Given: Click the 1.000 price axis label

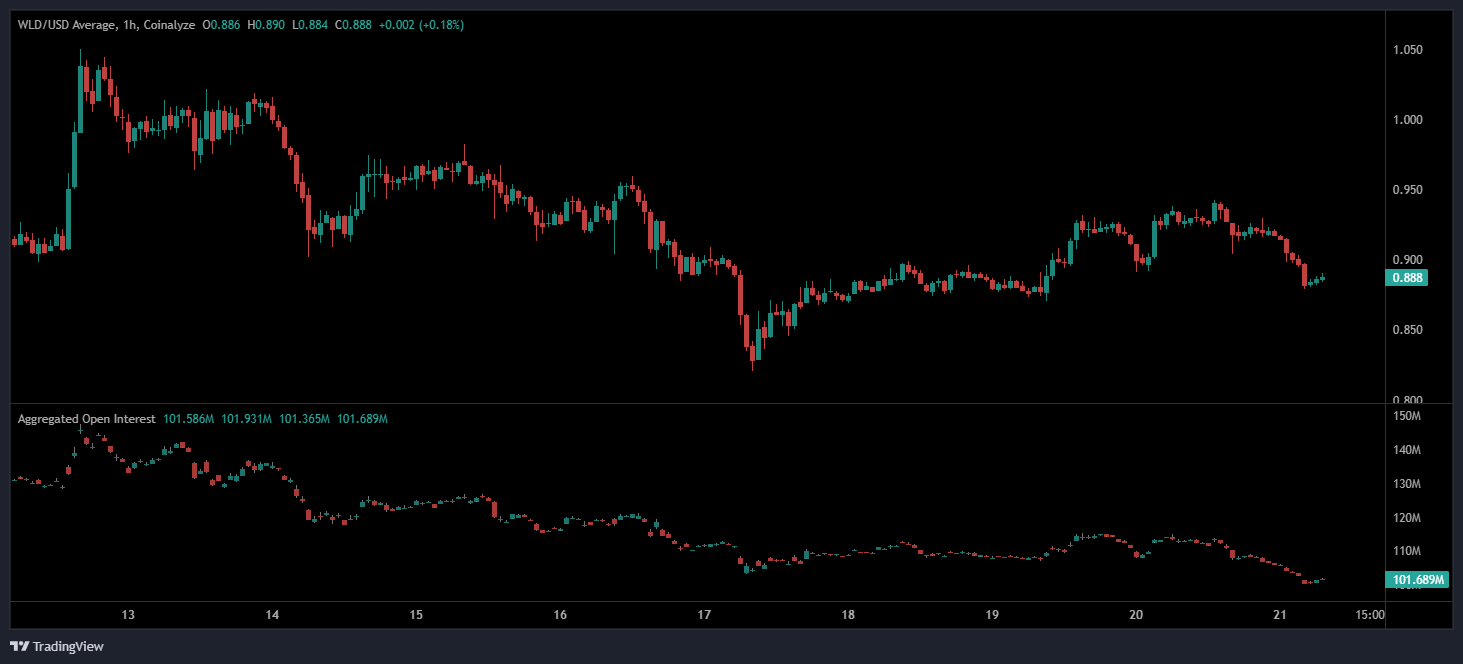Looking at the screenshot, I should click(x=1408, y=120).
